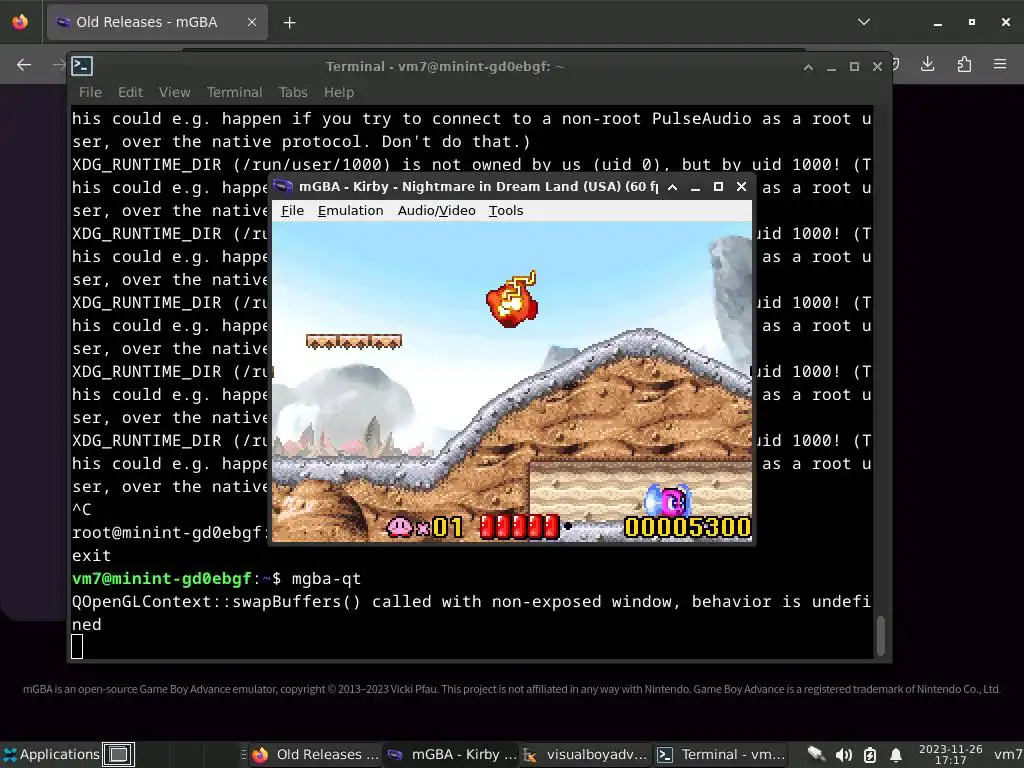This screenshot has height=768, width=1024.
Task: Open the Terminal menu in terminal menubar
Action: click(234, 92)
